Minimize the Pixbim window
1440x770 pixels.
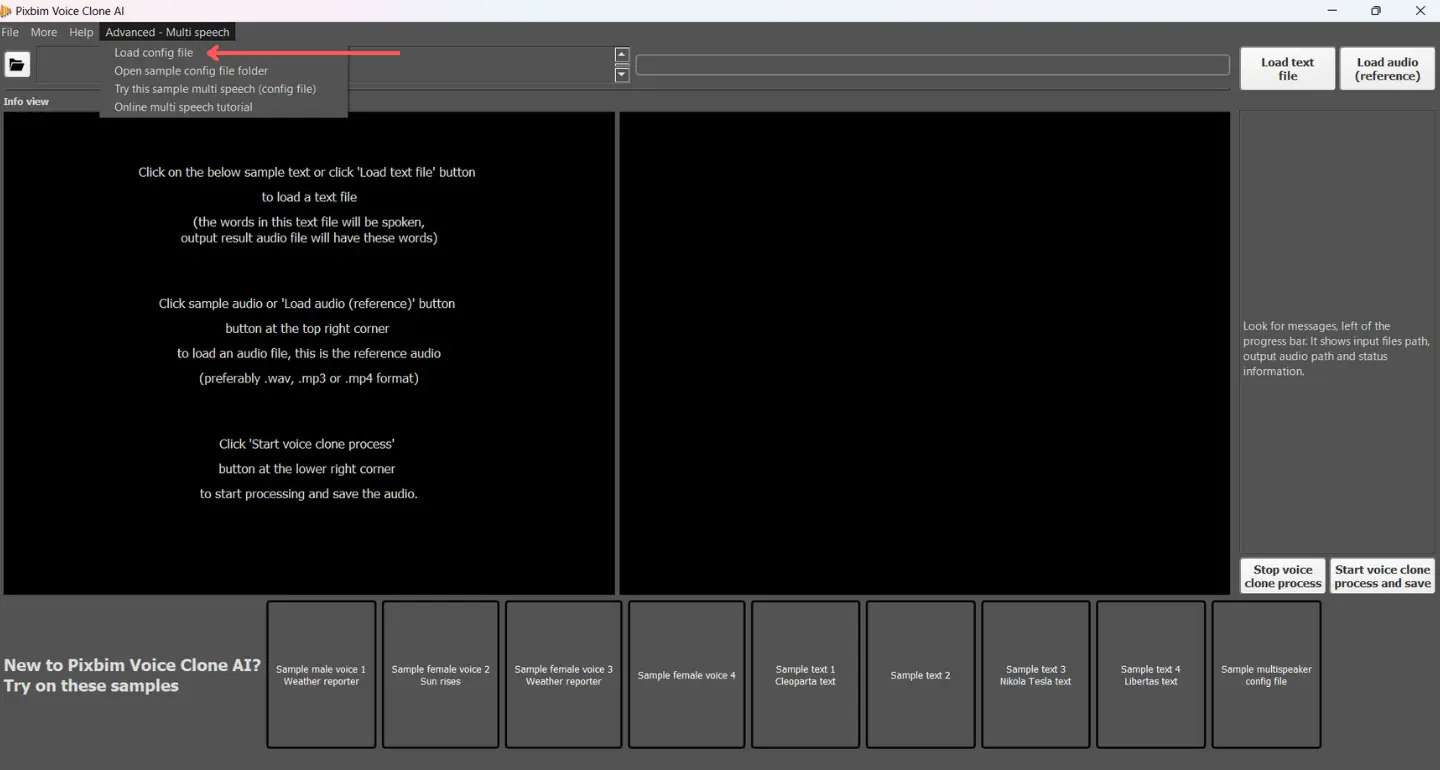[1332, 10]
